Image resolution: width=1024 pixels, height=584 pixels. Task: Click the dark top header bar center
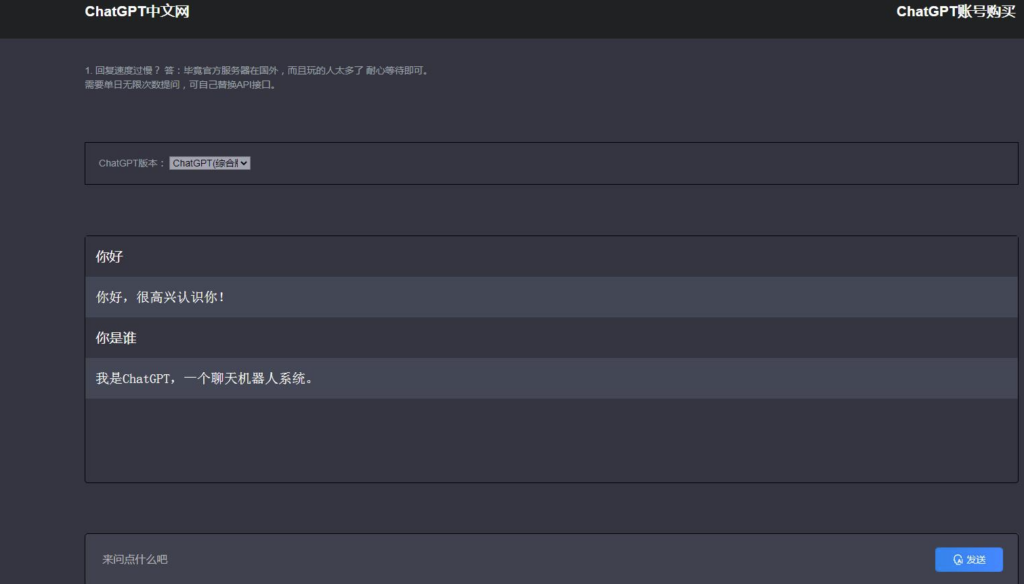(x=512, y=18)
